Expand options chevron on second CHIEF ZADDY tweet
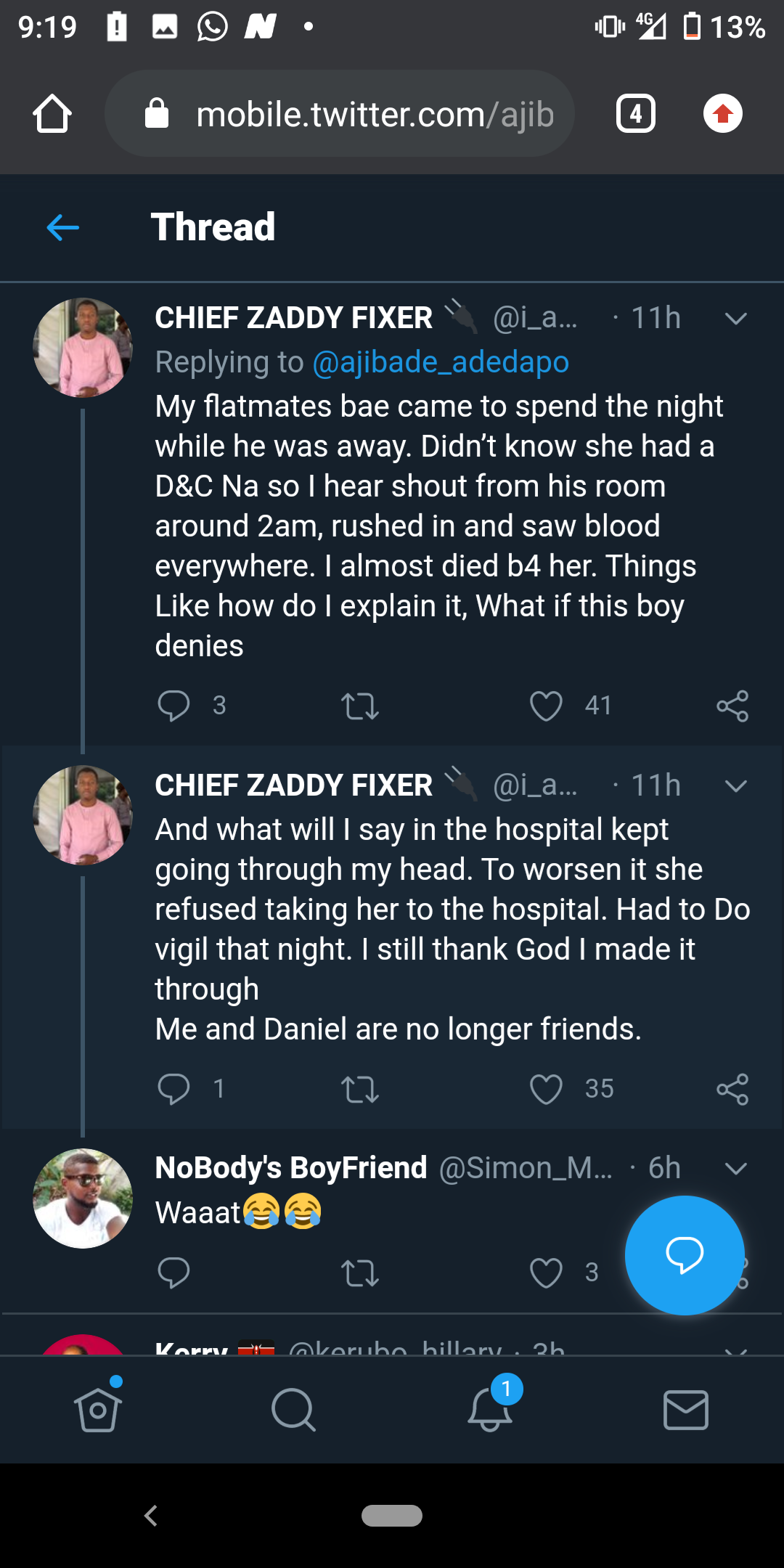The image size is (784, 1568). [735, 786]
